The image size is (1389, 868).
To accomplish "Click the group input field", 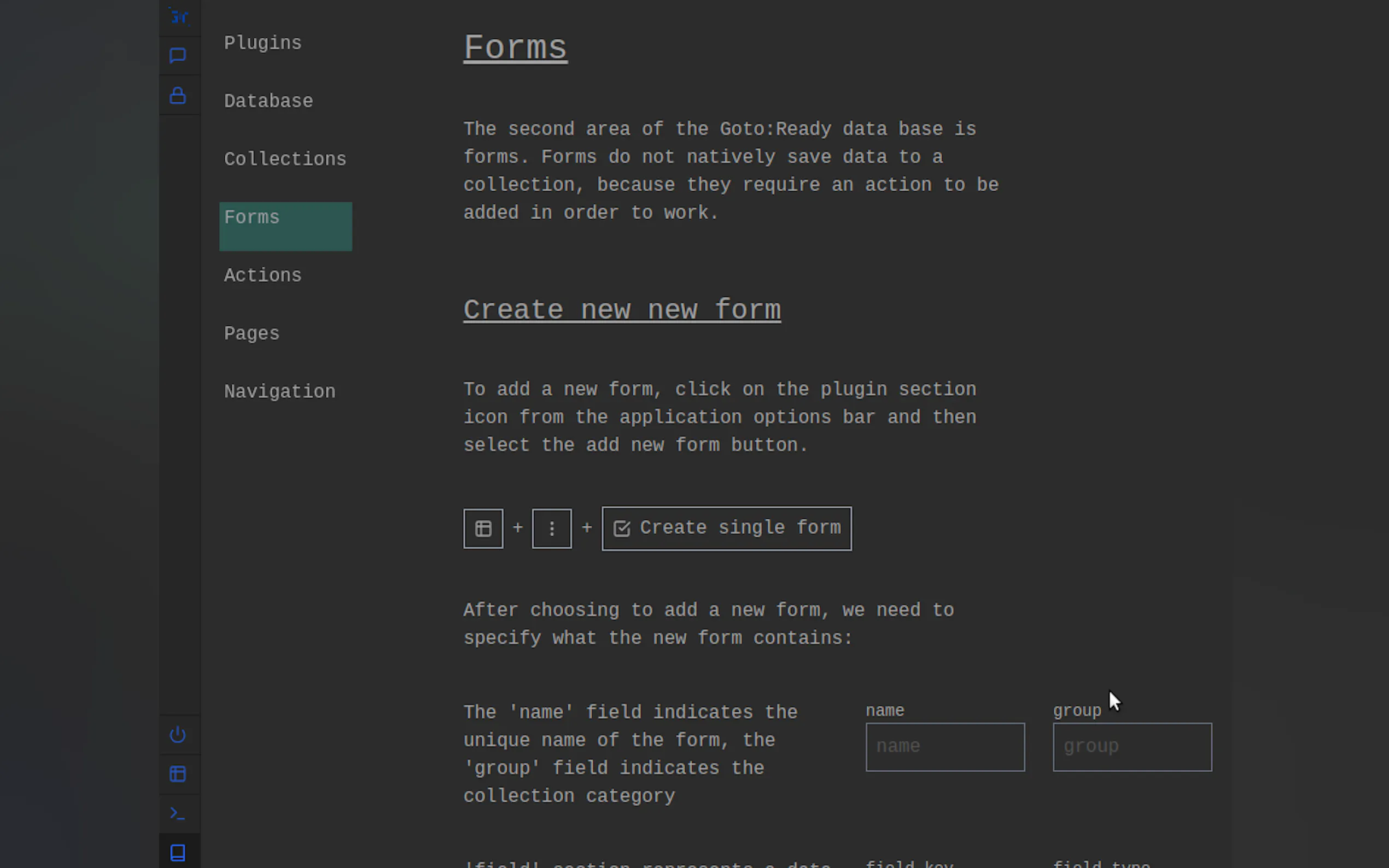I will point(1132,746).
